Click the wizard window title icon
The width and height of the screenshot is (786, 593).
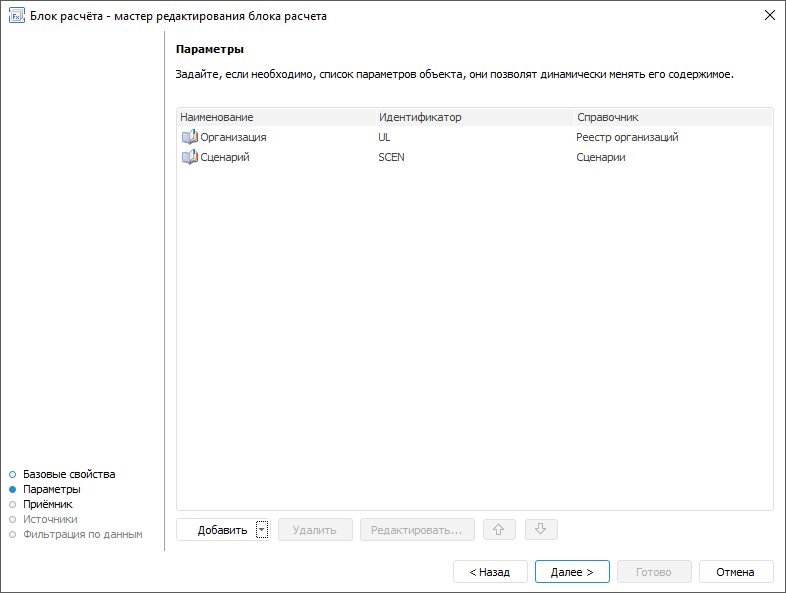[17, 16]
